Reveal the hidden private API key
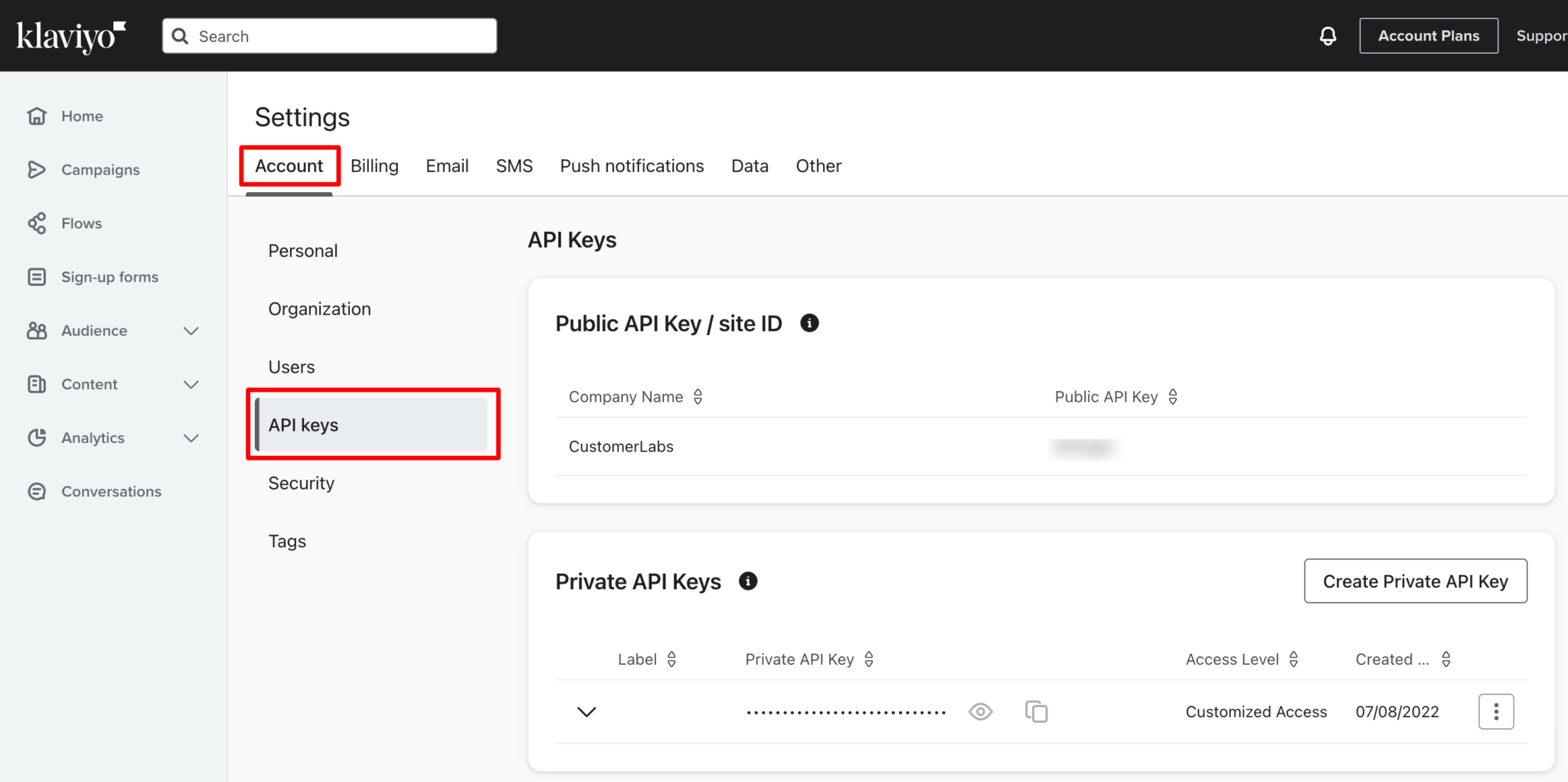 pyautogui.click(x=980, y=712)
